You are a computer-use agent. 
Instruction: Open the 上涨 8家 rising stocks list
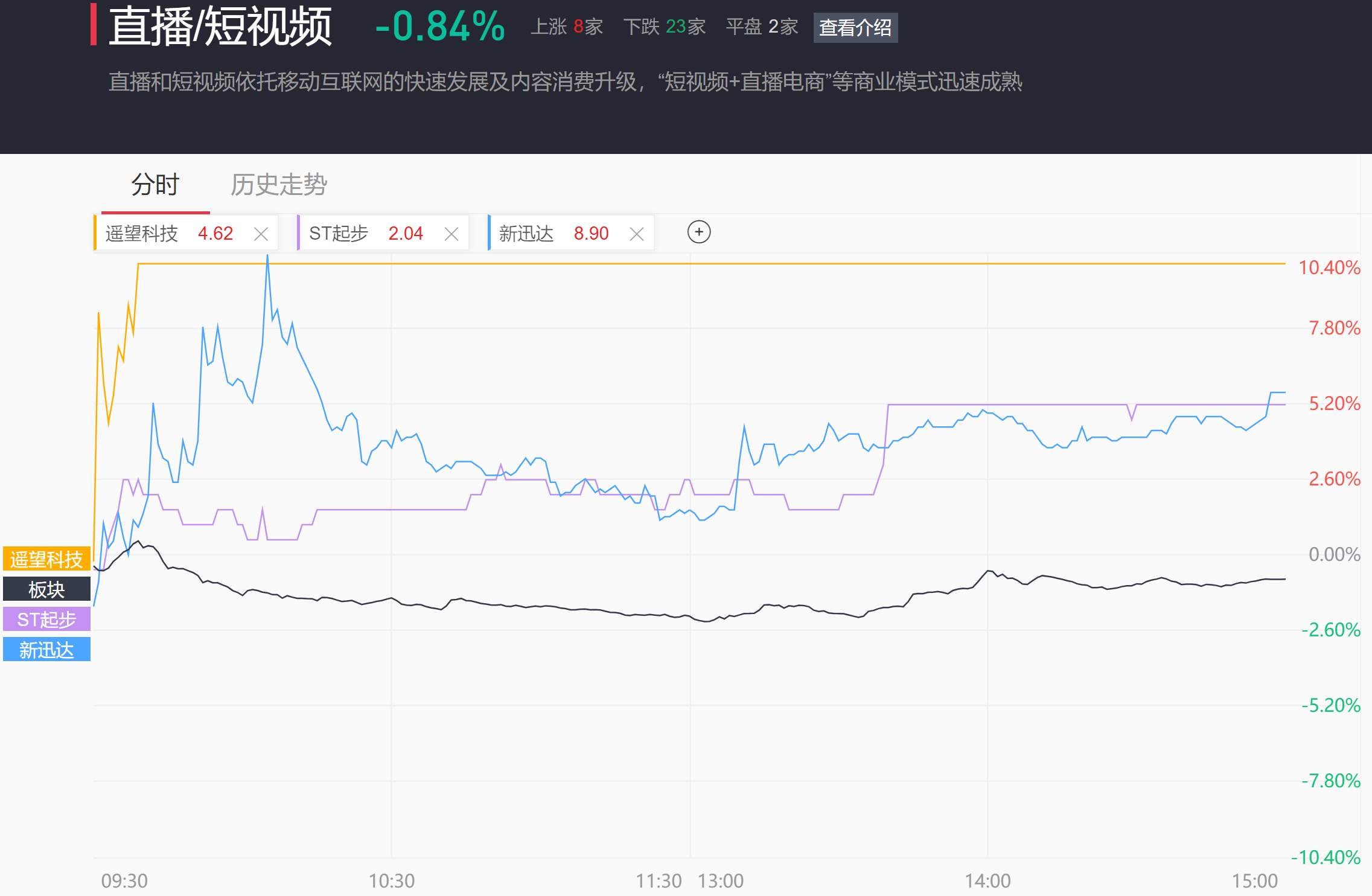click(567, 27)
